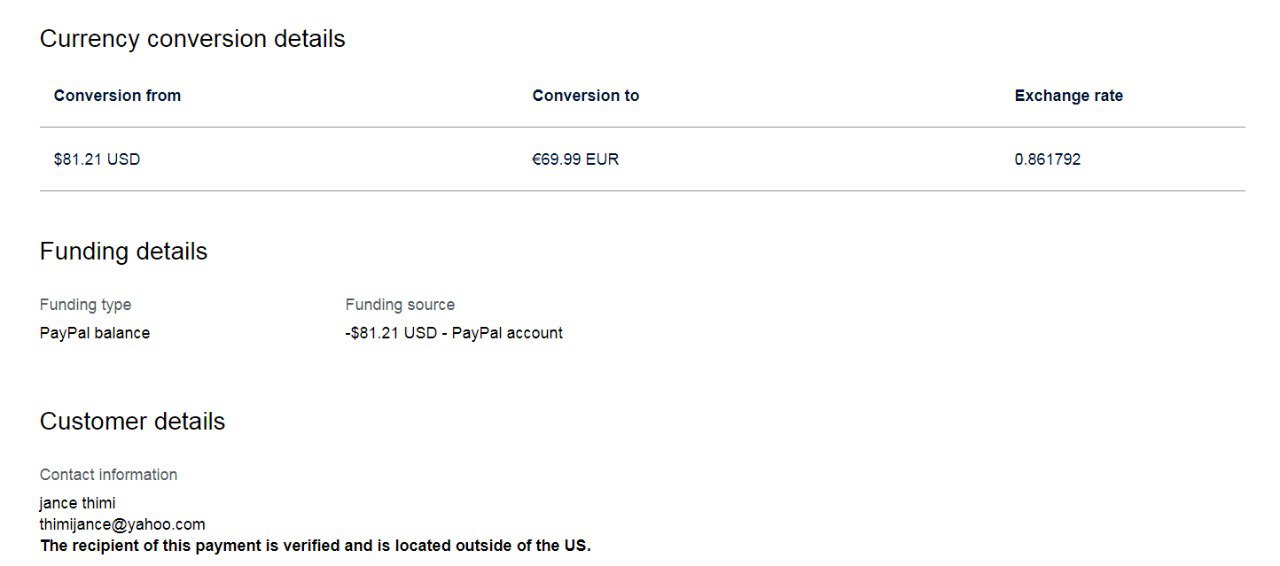Click the Funding type label
The height and width of the screenshot is (566, 1280).
[85, 305]
